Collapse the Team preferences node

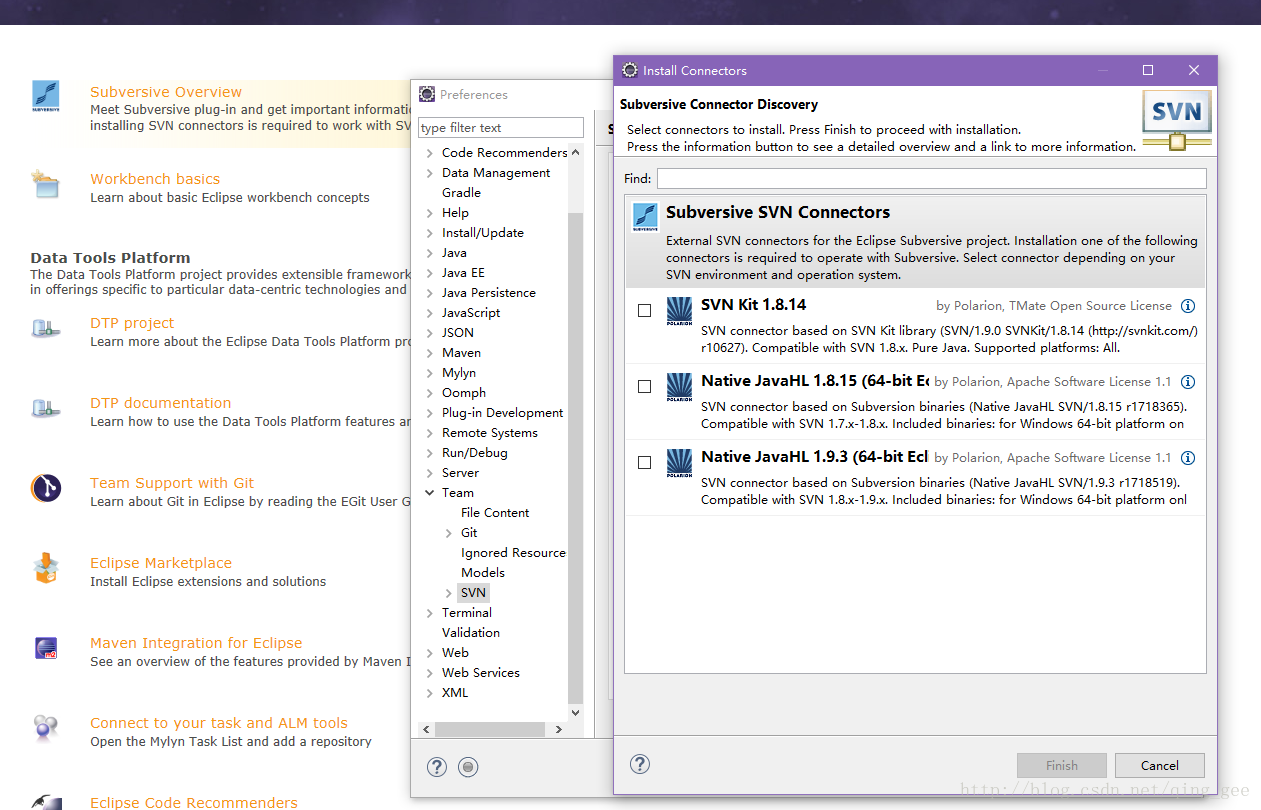tap(429, 493)
